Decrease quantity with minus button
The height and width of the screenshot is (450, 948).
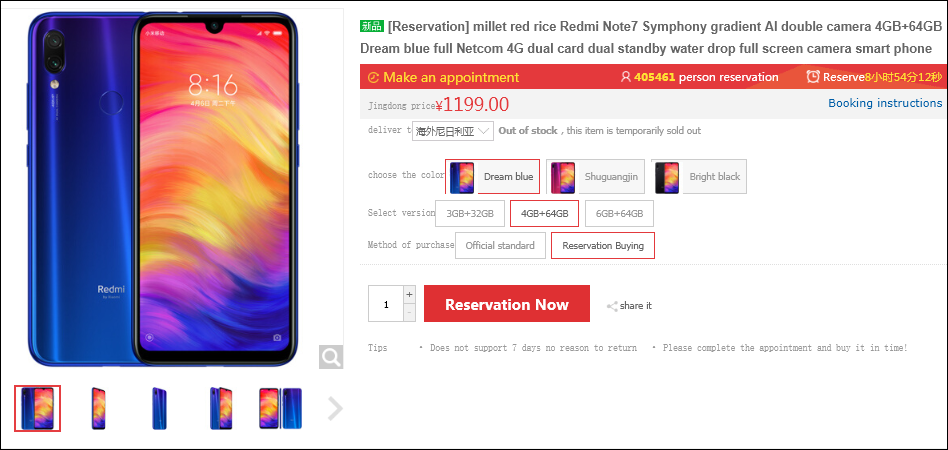[409, 313]
